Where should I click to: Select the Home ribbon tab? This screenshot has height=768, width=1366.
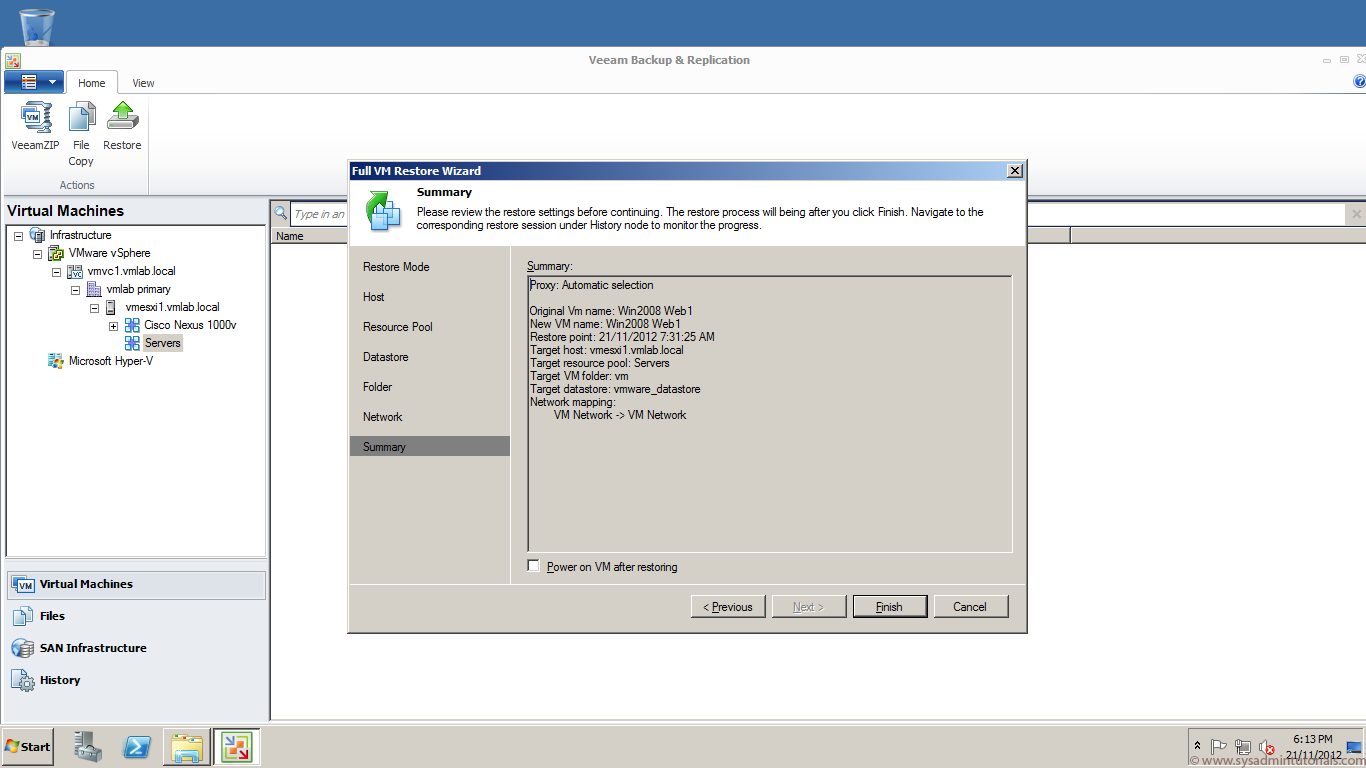pyautogui.click(x=92, y=83)
